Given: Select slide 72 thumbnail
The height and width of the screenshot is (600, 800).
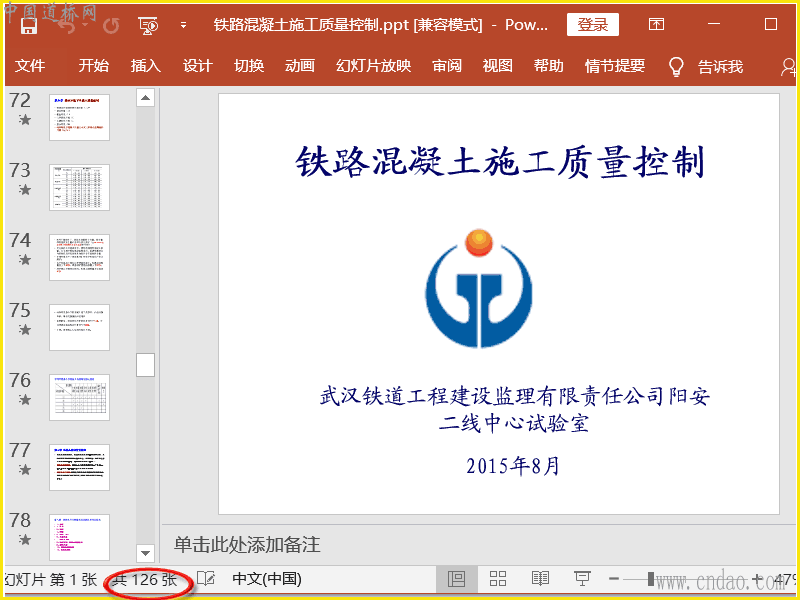Looking at the screenshot, I should [x=80, y=117].
